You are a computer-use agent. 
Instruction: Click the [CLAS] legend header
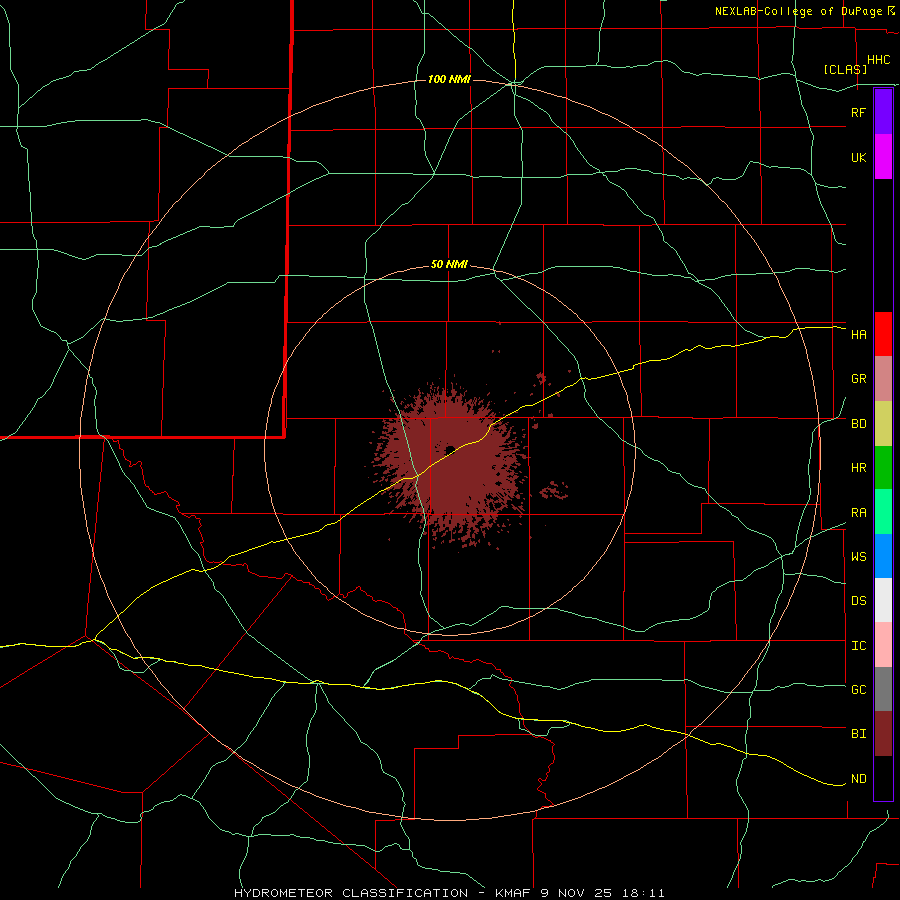[x=845, y=69]
